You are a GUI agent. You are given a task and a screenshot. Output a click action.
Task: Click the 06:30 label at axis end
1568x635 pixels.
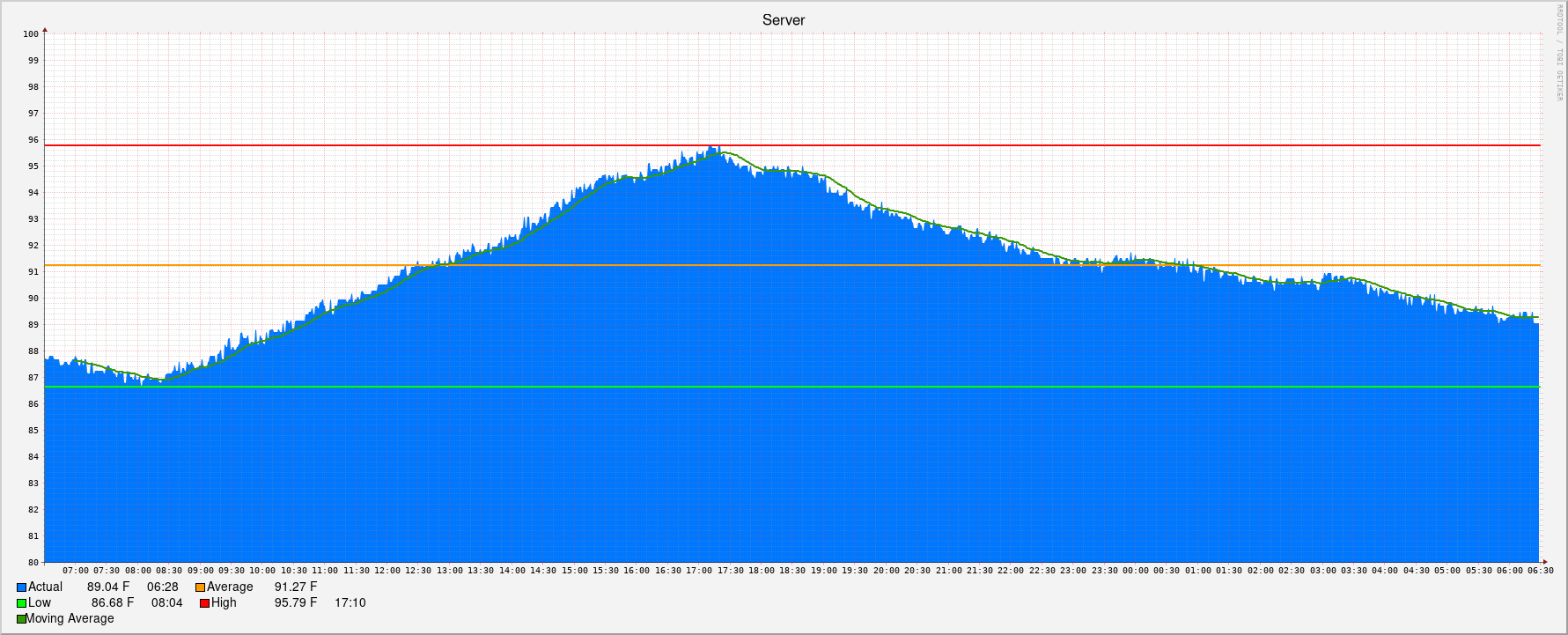1540,571
